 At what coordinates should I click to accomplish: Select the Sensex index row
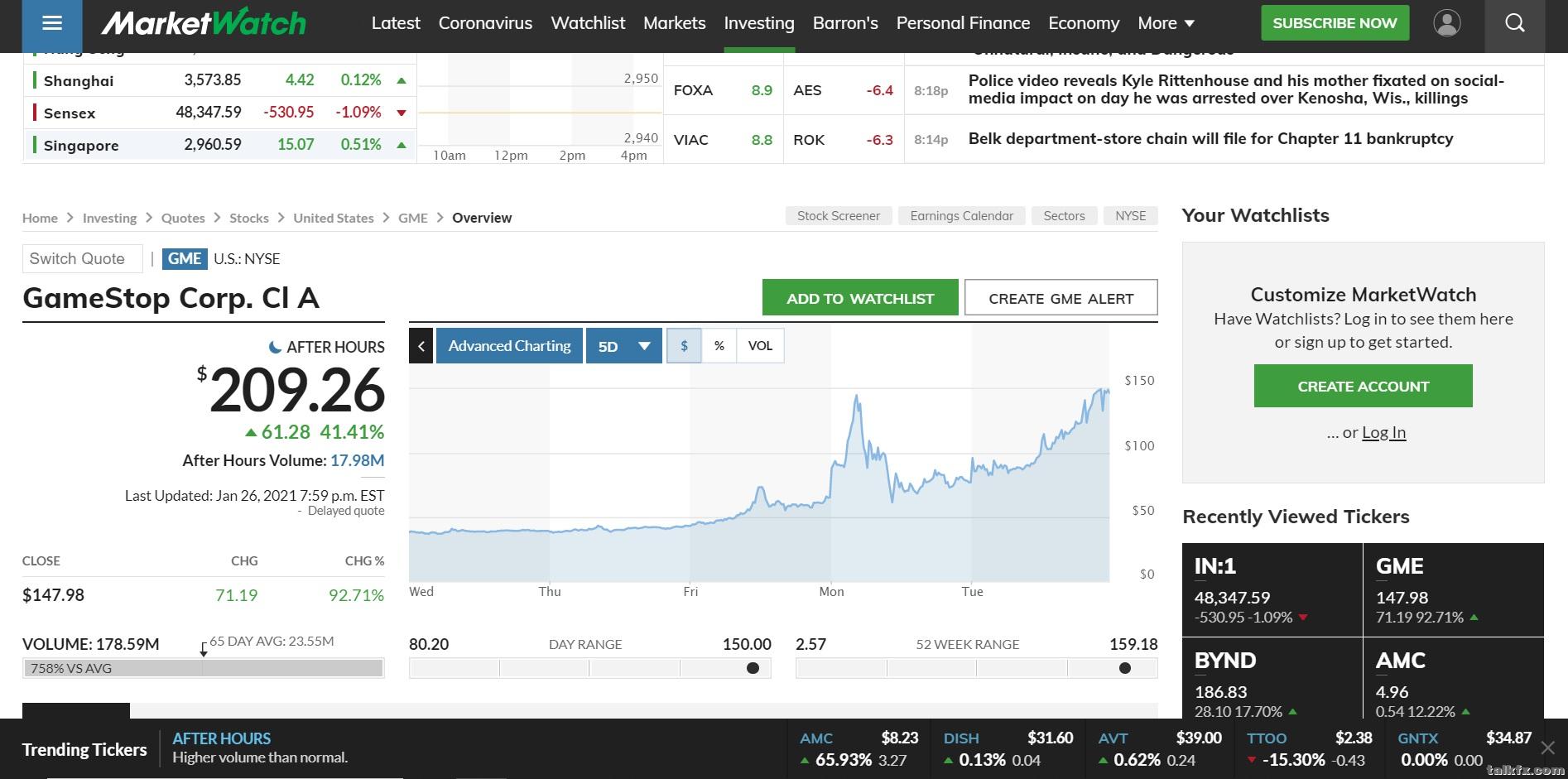tap(219, 113)
